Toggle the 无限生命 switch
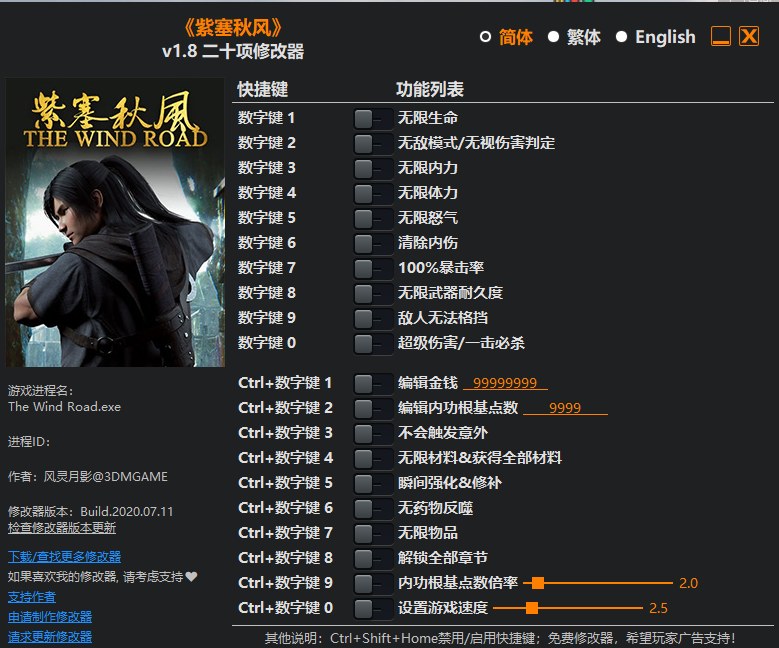Viewport: 779px width, 648px height. tap(372, 118)
